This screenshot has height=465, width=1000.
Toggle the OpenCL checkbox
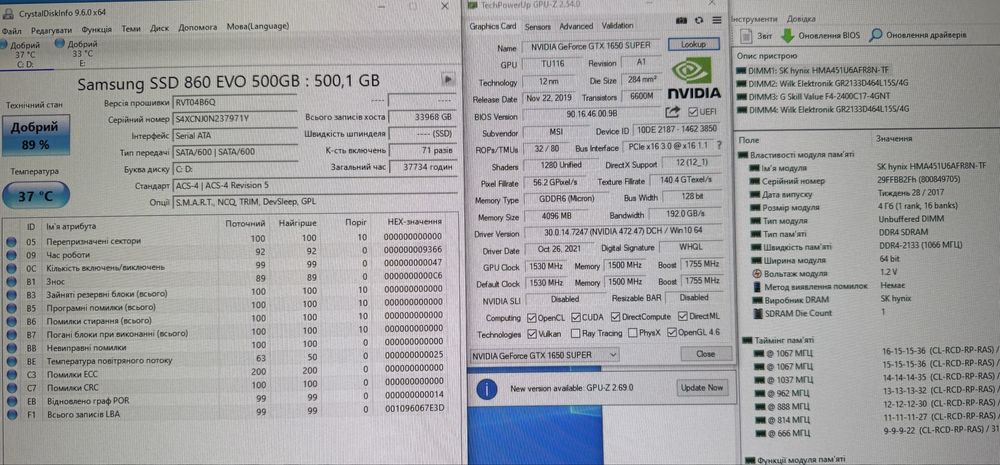(x=533, y=317)
